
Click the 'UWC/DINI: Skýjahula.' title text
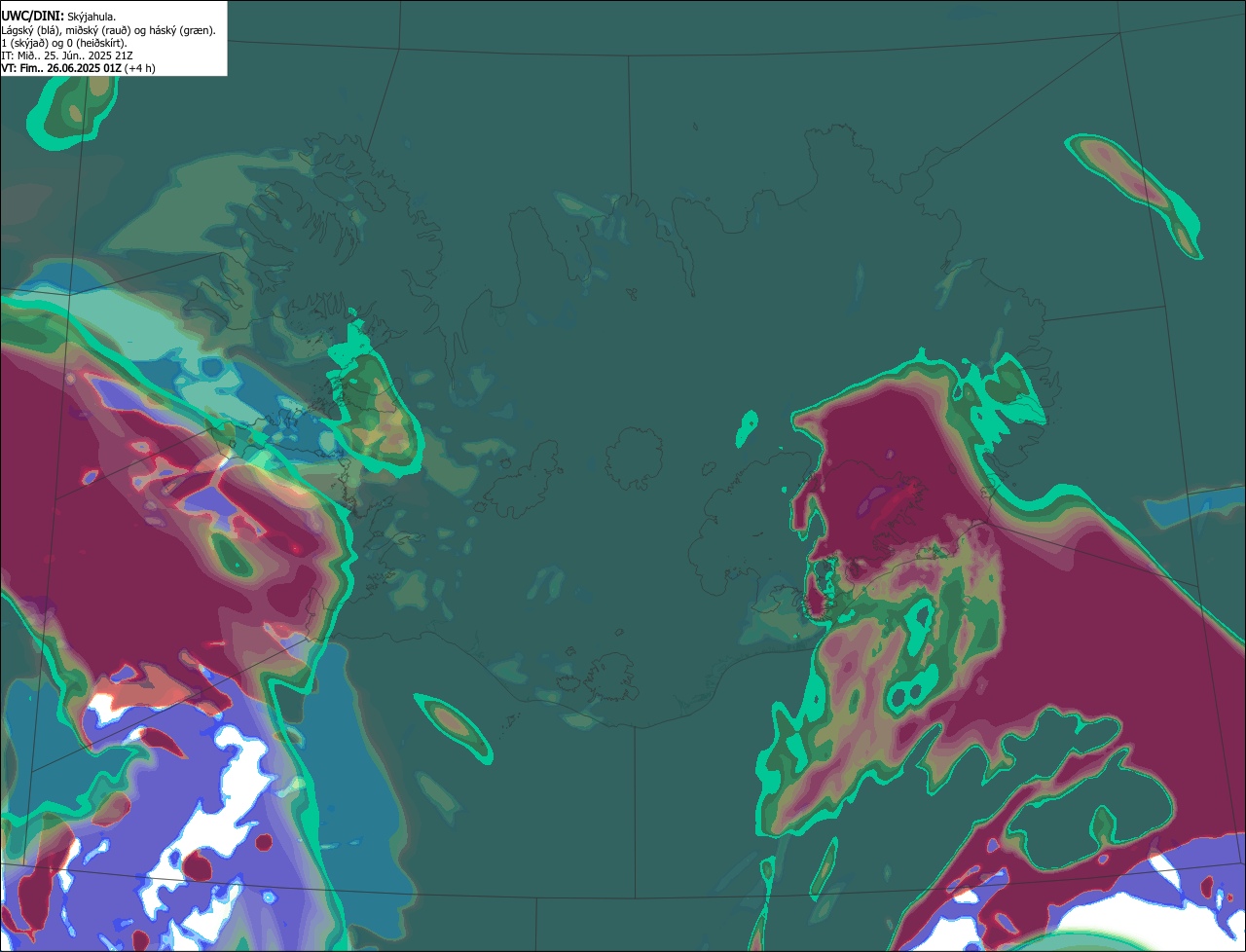(58, 16)
